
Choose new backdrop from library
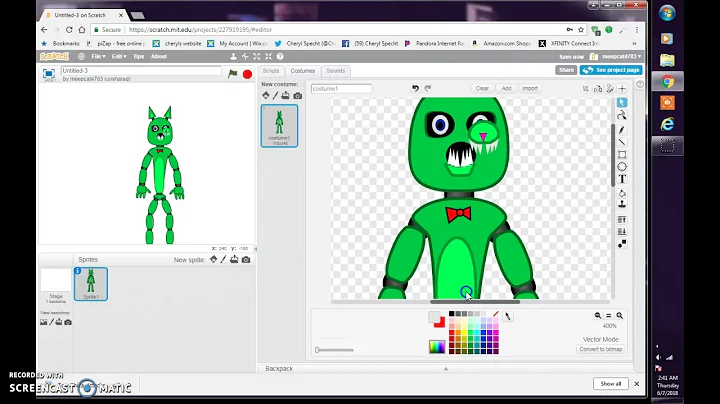tap(44, 322)
